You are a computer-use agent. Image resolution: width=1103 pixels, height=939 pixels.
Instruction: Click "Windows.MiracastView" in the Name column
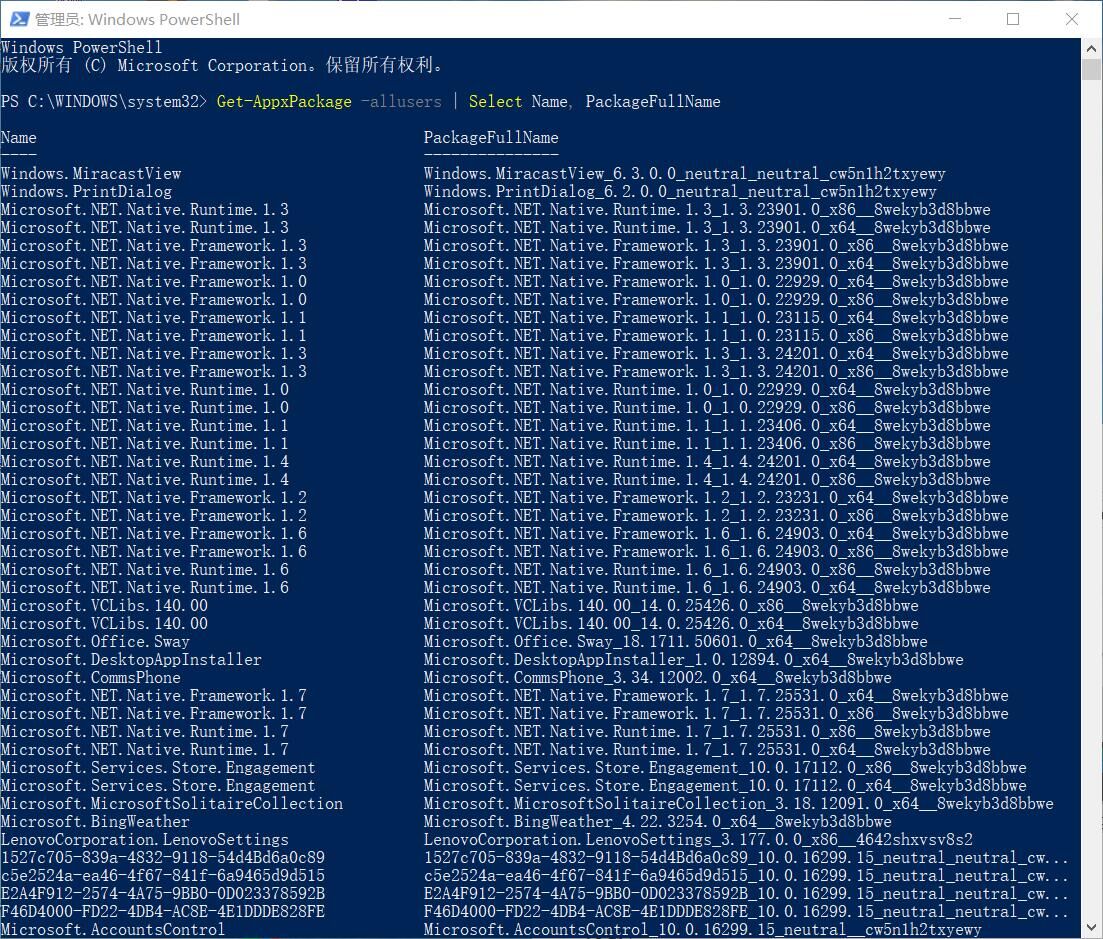pos(91,173)
